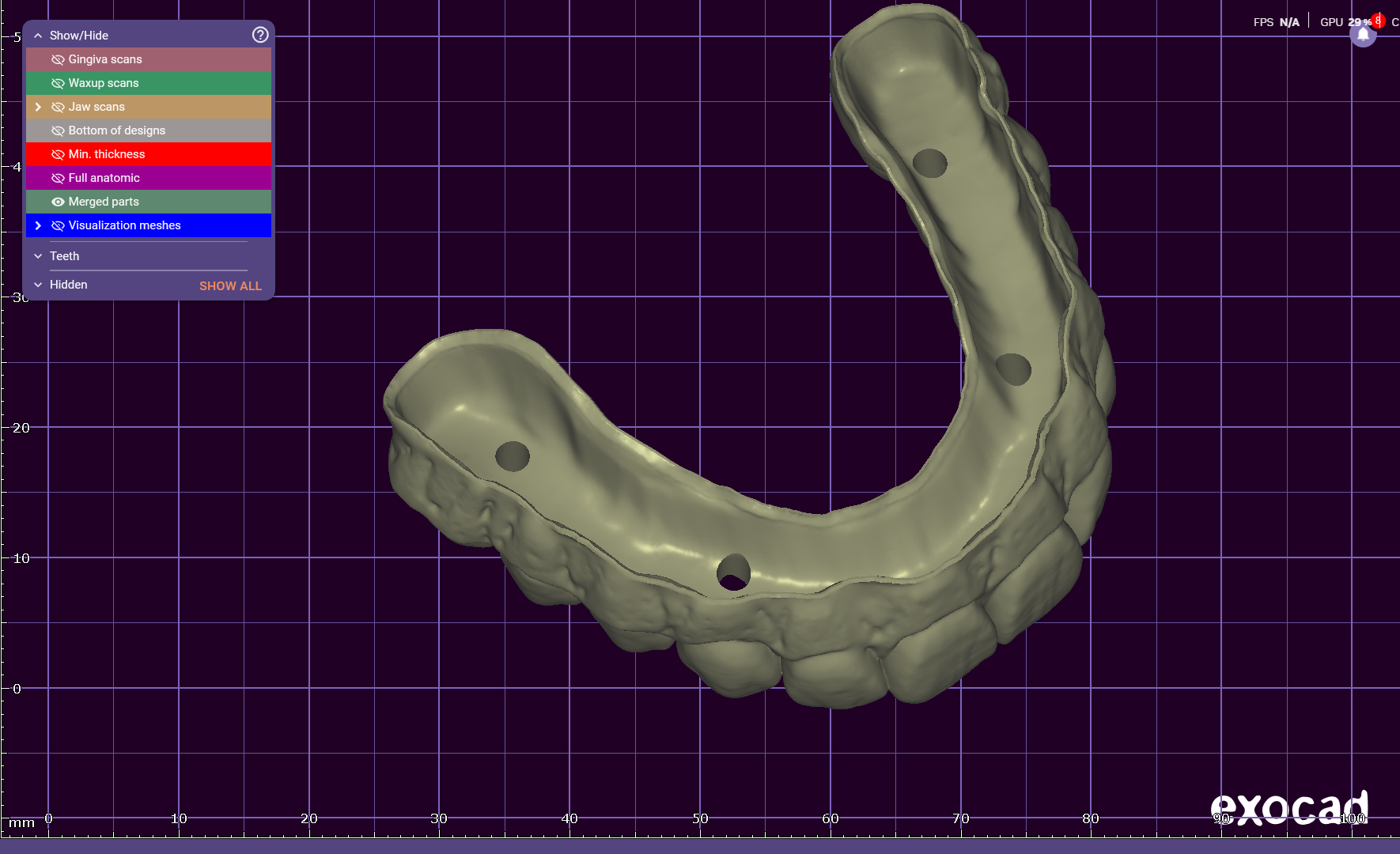Open the Show/Hide help question mark
The image size is (1400, 854).
260,35
